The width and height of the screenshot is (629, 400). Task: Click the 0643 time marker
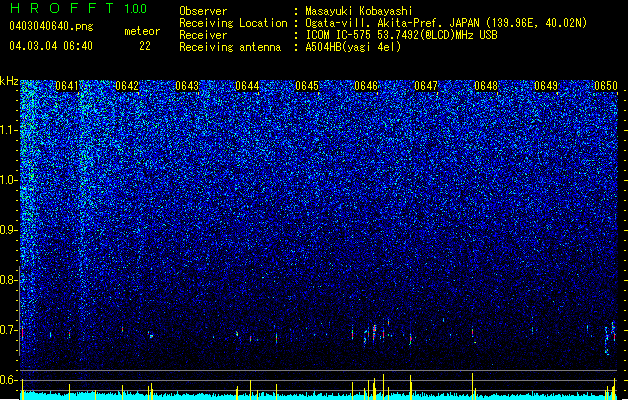[x=187, y=86]
